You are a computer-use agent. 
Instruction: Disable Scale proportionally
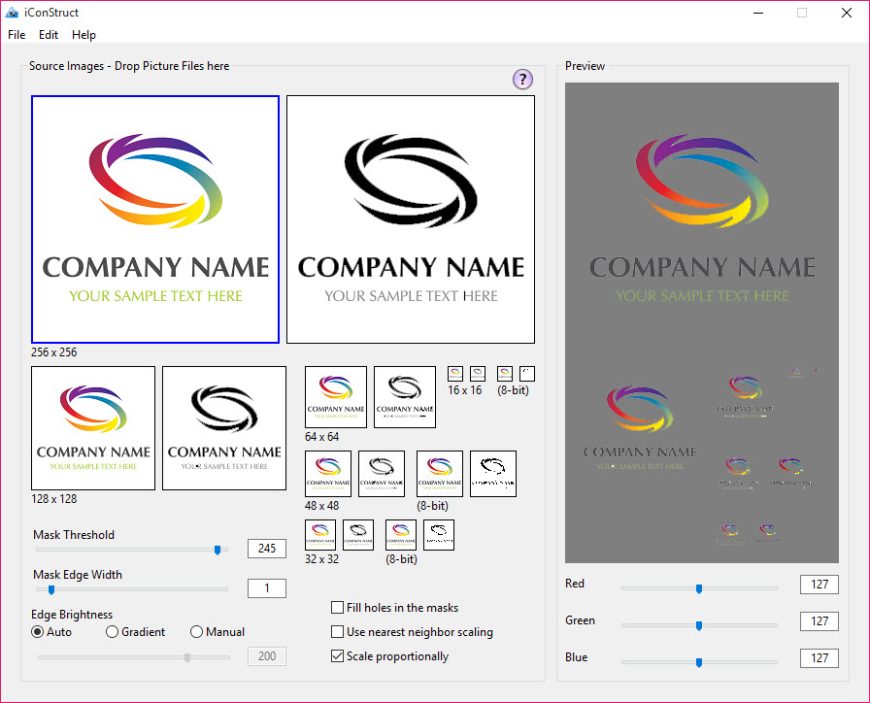338,655
